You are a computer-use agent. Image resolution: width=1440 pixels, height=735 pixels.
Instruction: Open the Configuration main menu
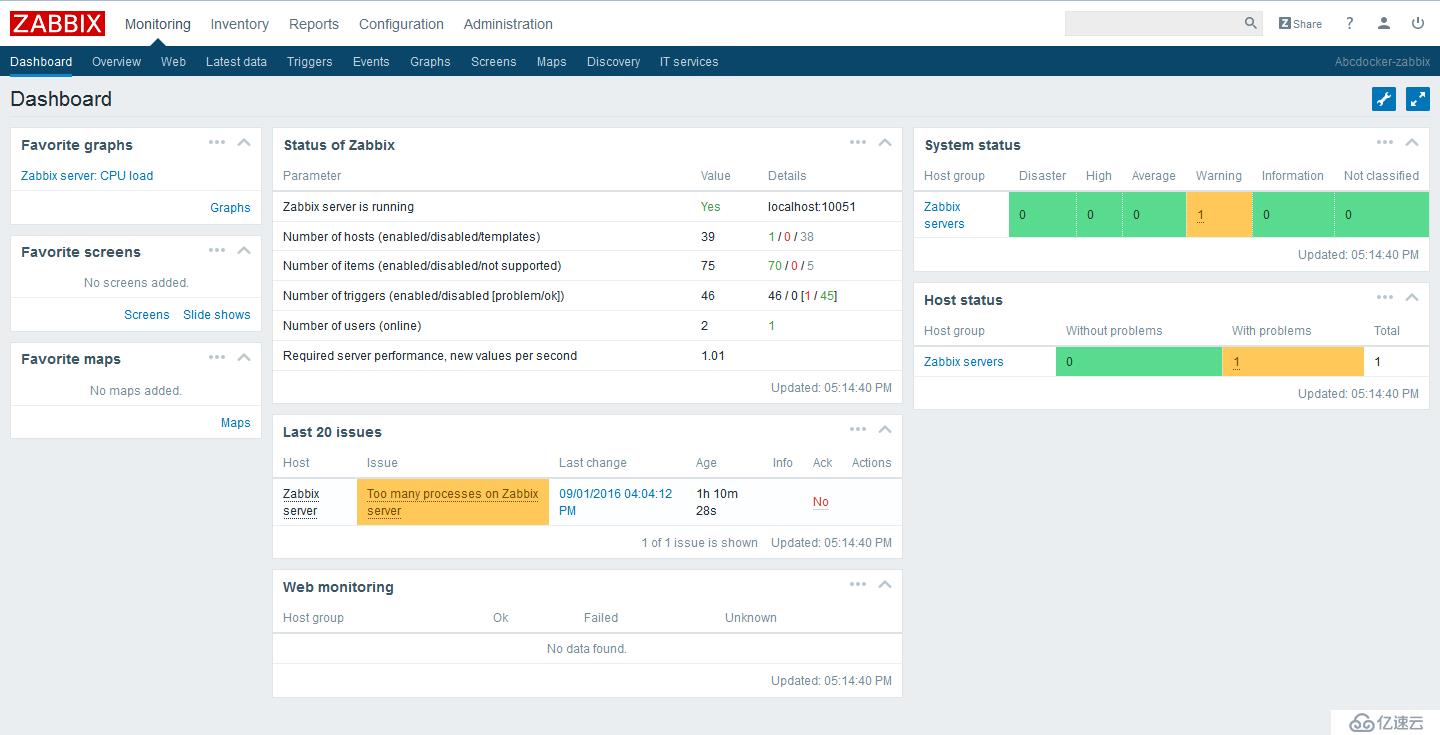click(401, 24)
